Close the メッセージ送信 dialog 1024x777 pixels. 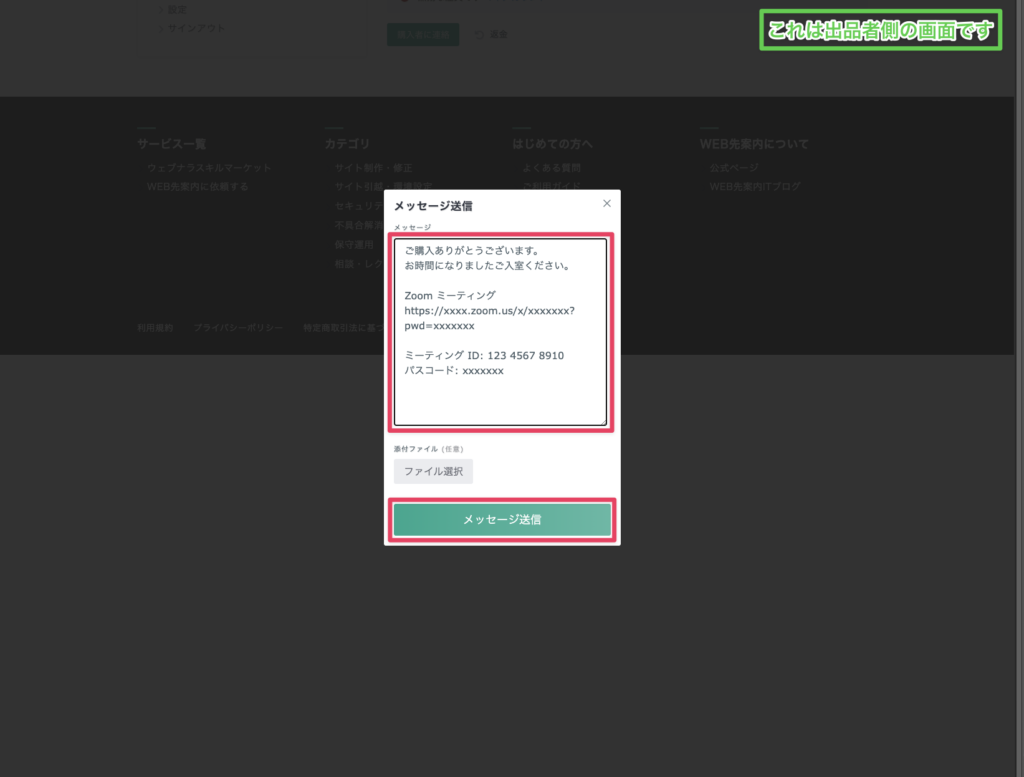(607, 204)
